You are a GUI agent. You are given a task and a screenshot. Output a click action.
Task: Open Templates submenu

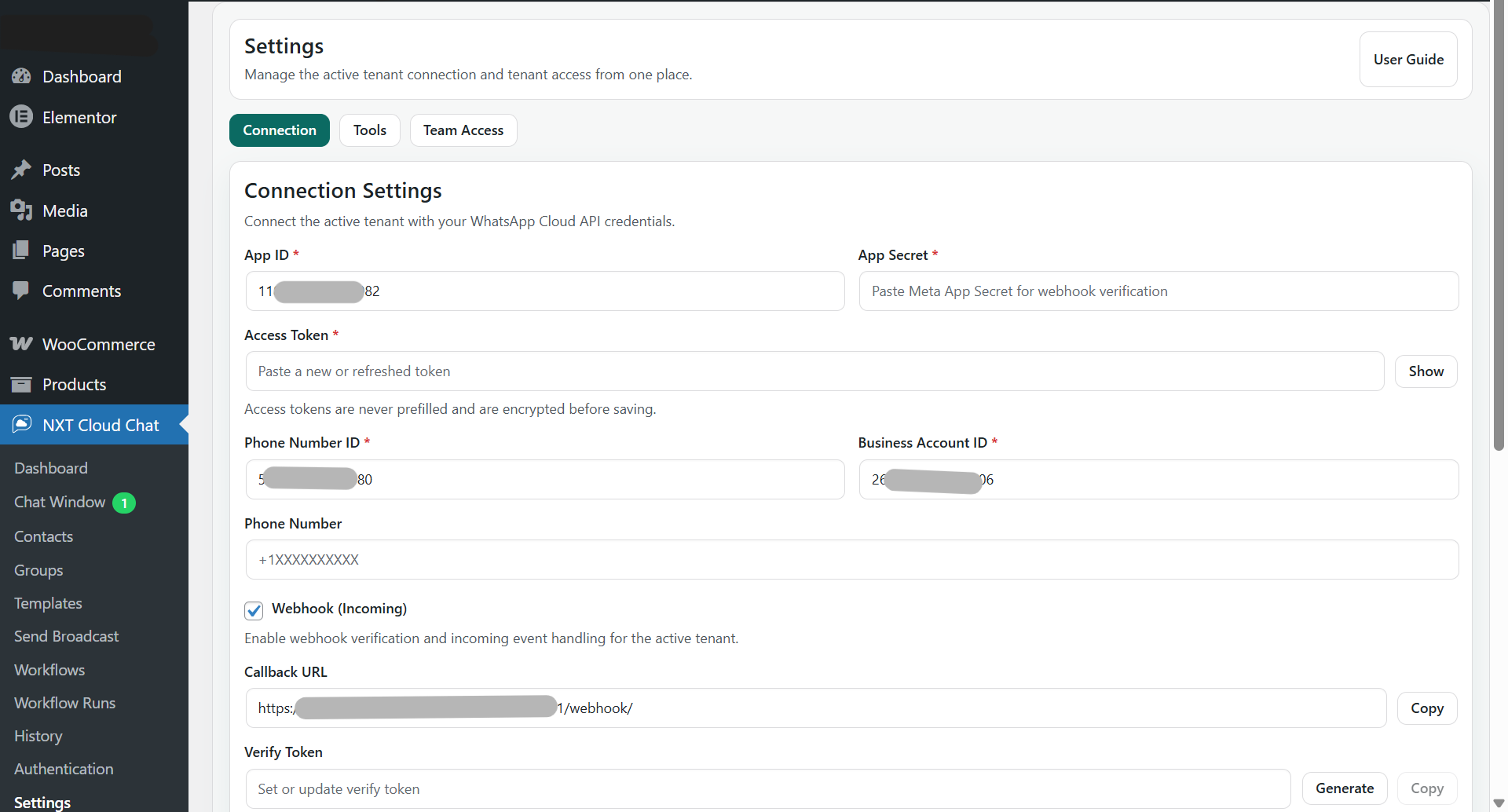pos(48,603)
